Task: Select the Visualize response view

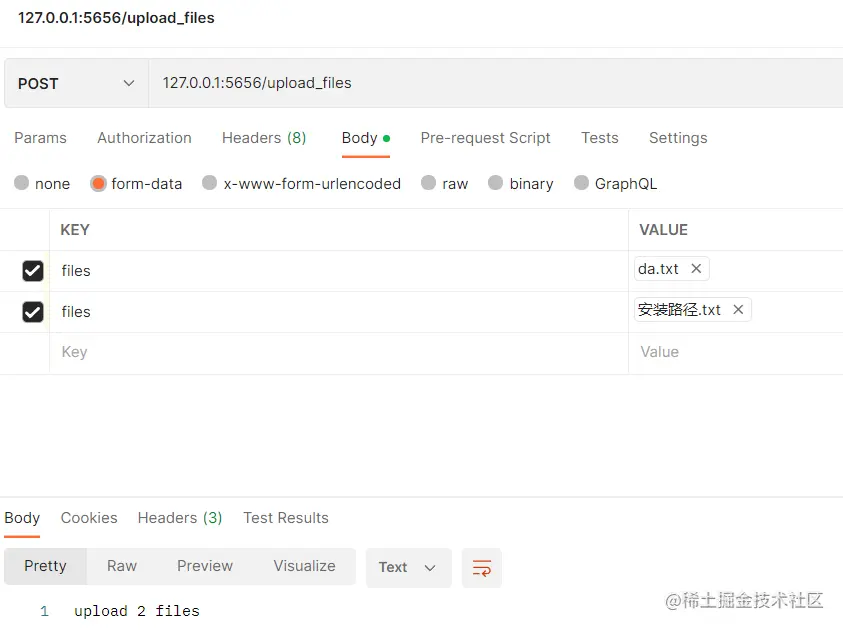Action: point(304,566)
